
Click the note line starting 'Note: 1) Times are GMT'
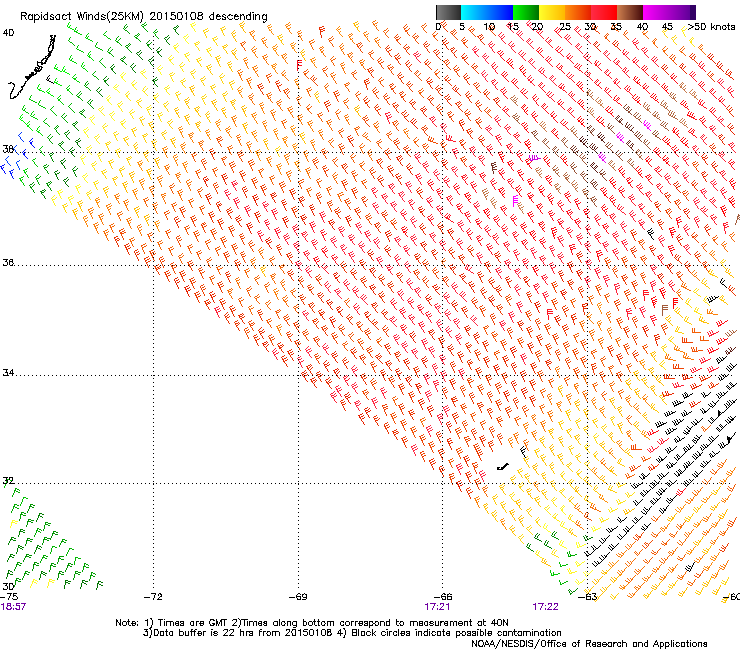tap(311, 623)
